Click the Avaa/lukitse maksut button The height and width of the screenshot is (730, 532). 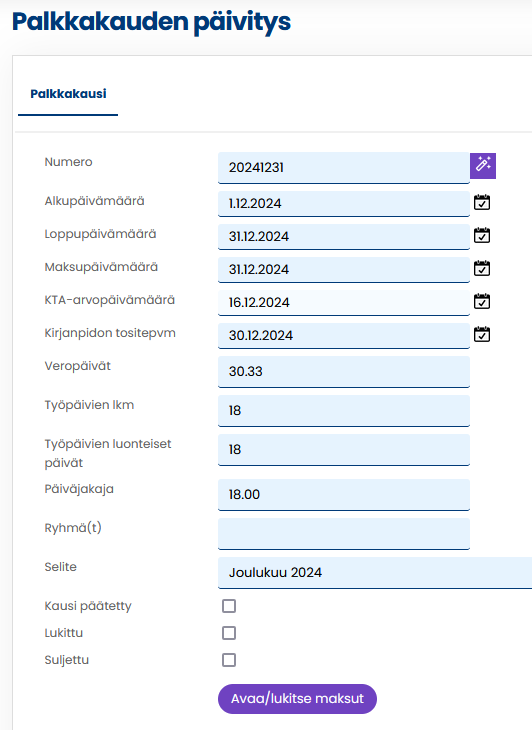[297, 699]
